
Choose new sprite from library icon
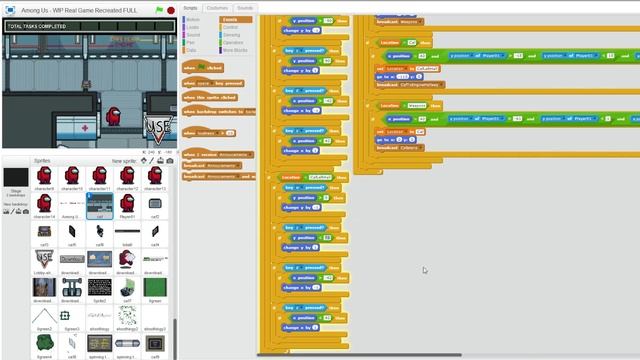(x=144, y=161)
